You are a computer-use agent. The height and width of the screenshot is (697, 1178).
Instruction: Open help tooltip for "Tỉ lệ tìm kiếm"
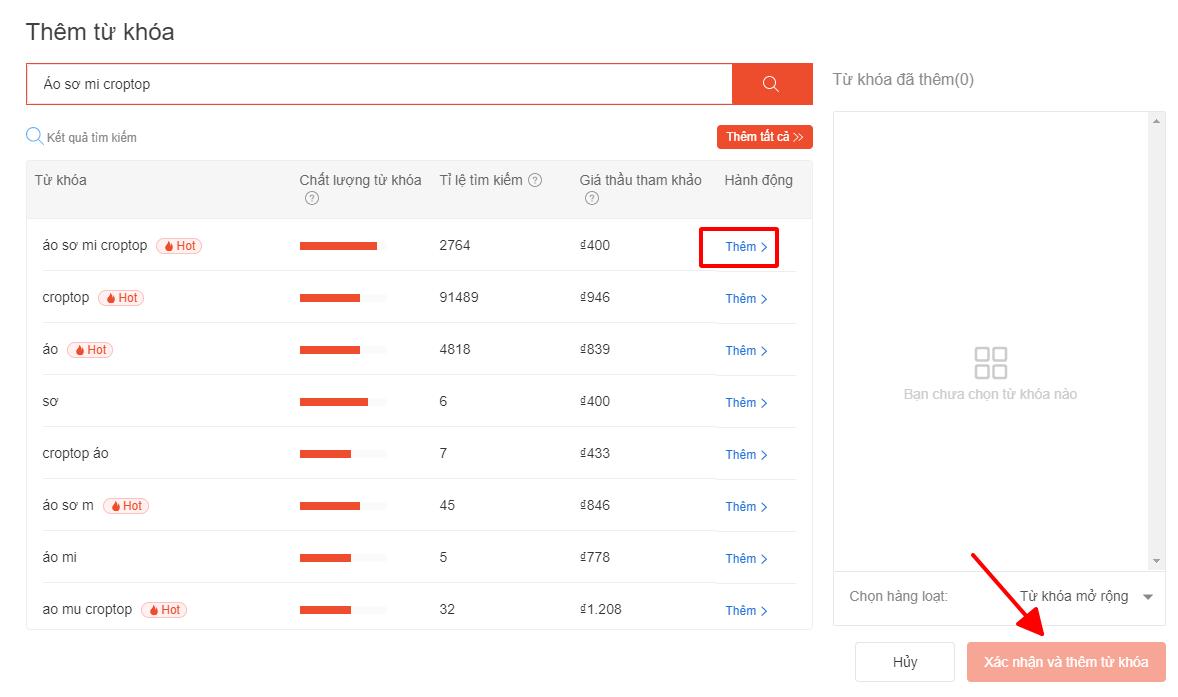pos(536,180)
